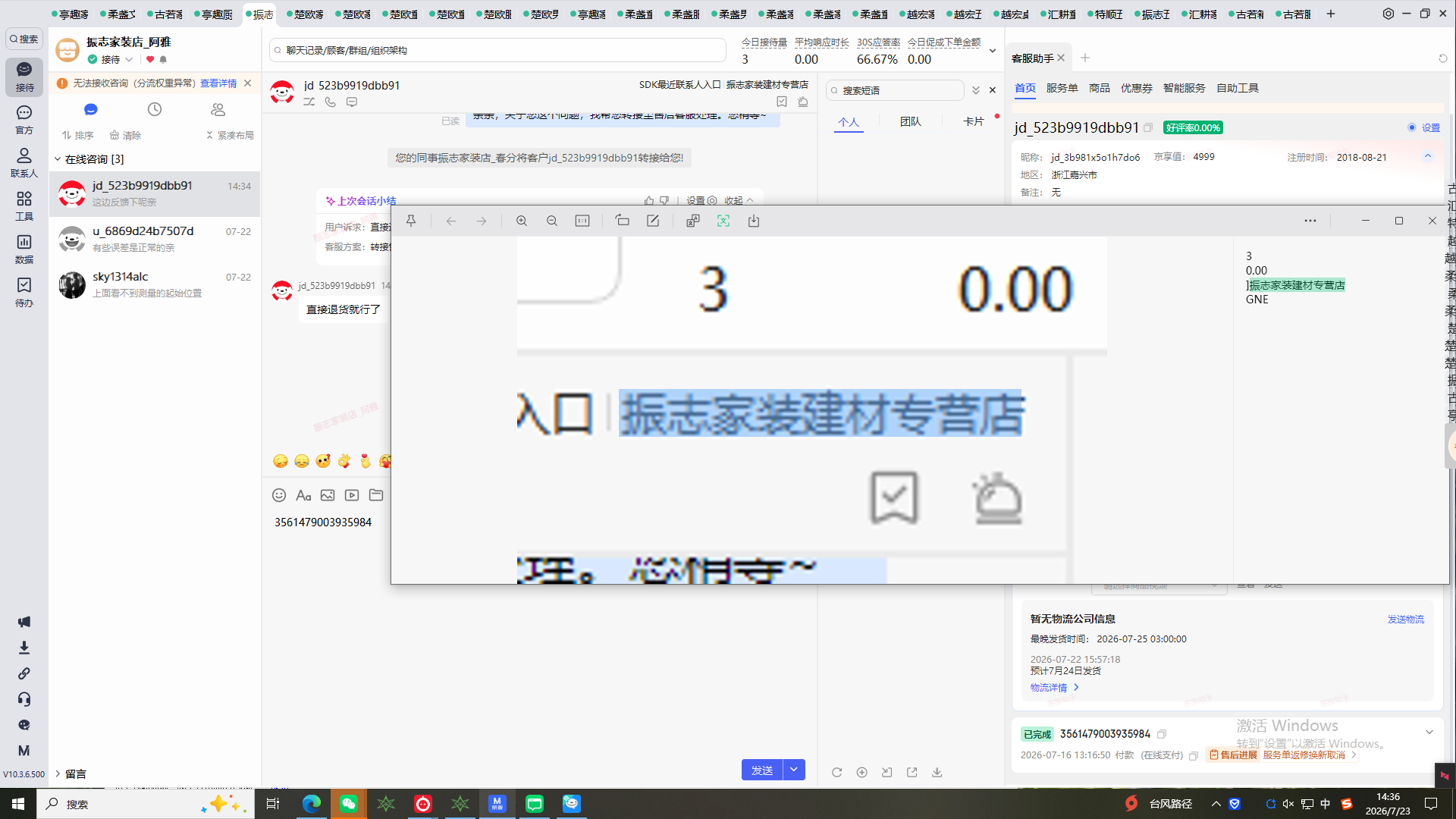Viewport: 1456px width, 819px height.
Task: Click the headset support icon in sidebar
Action: click(x=24, y=699)
